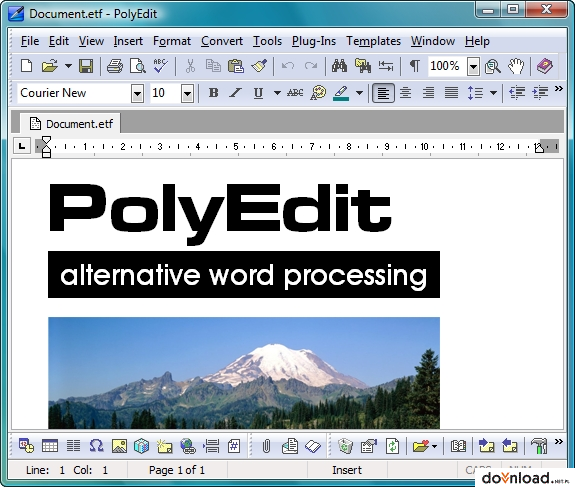Viewport: 575px width, 487px height.
Task: Decrease indent of the paragraph
Action: (517, 93)
